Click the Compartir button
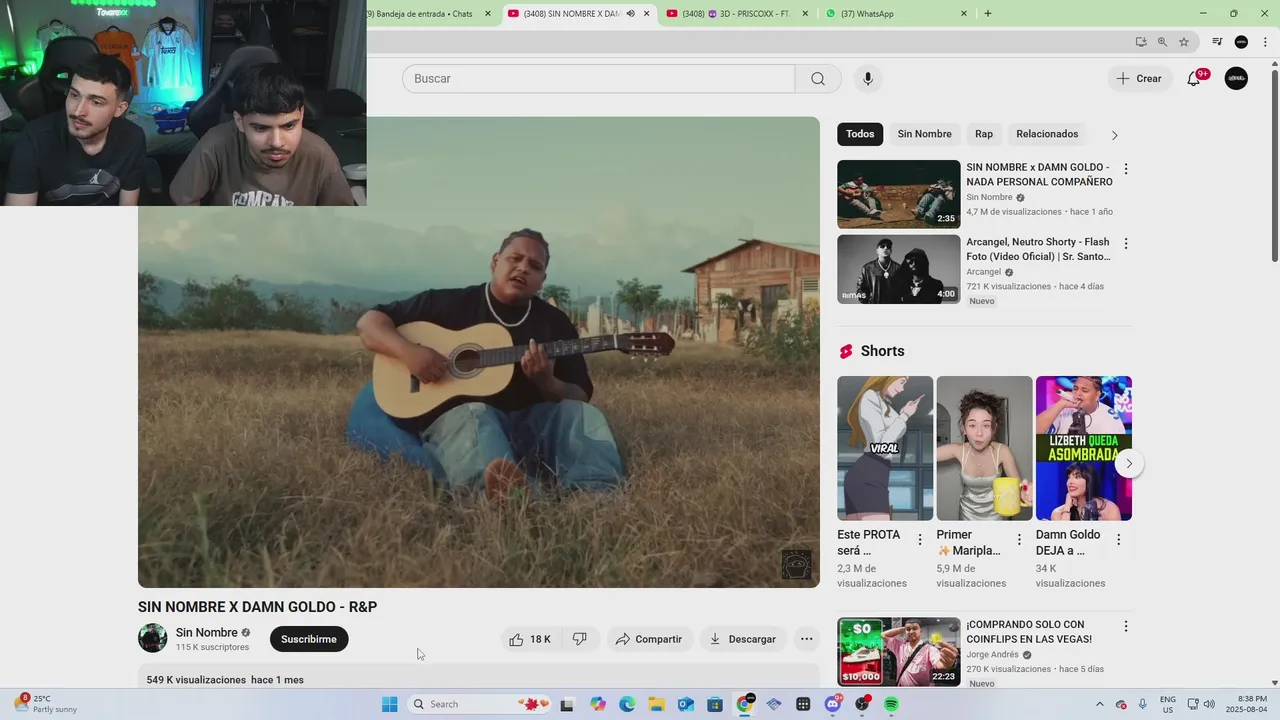 click(649, 639)
